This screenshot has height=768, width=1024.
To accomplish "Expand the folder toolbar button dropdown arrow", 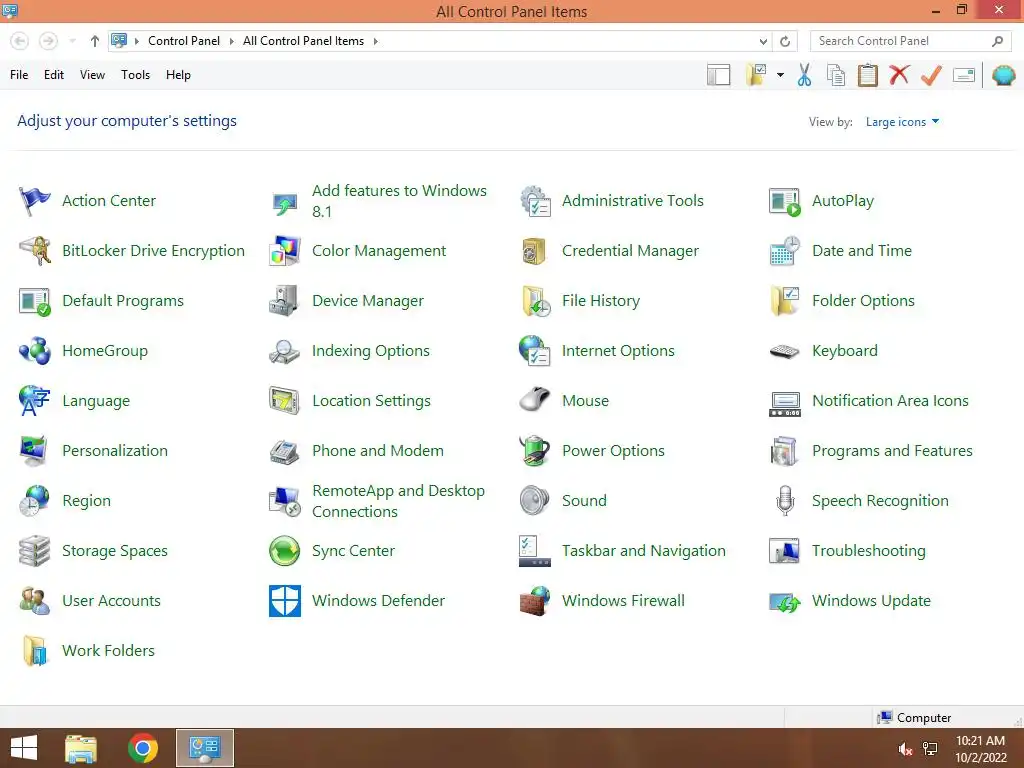I will pos(780,75).
